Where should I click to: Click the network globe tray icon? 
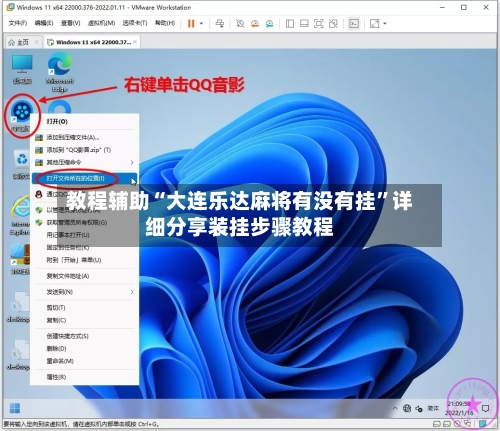pyautogui.click(x=407, y=408)
